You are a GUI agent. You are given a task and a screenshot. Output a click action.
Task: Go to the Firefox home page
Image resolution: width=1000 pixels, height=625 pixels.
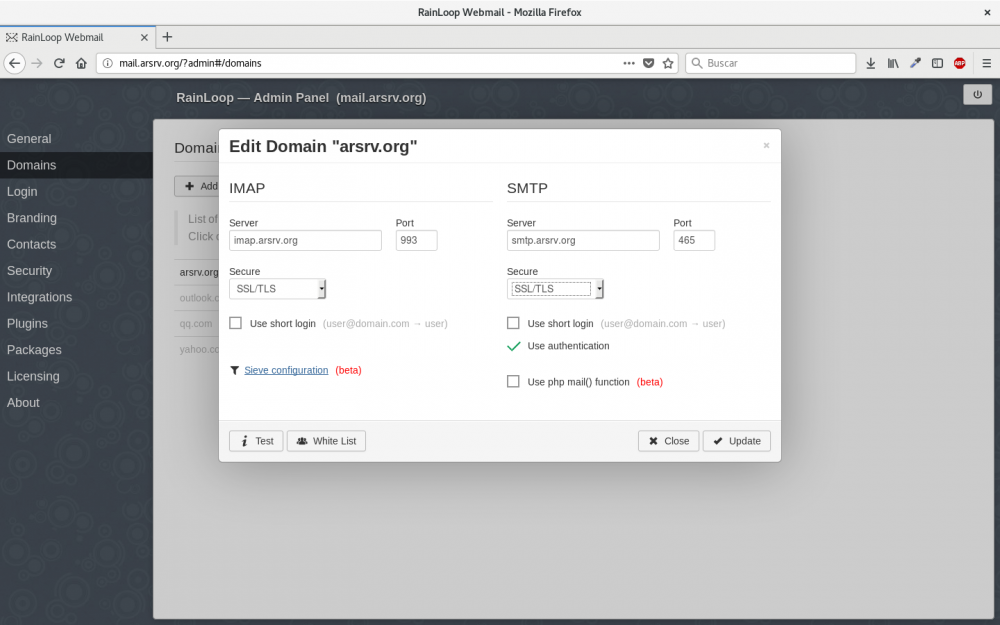click(x=81, y=63)
